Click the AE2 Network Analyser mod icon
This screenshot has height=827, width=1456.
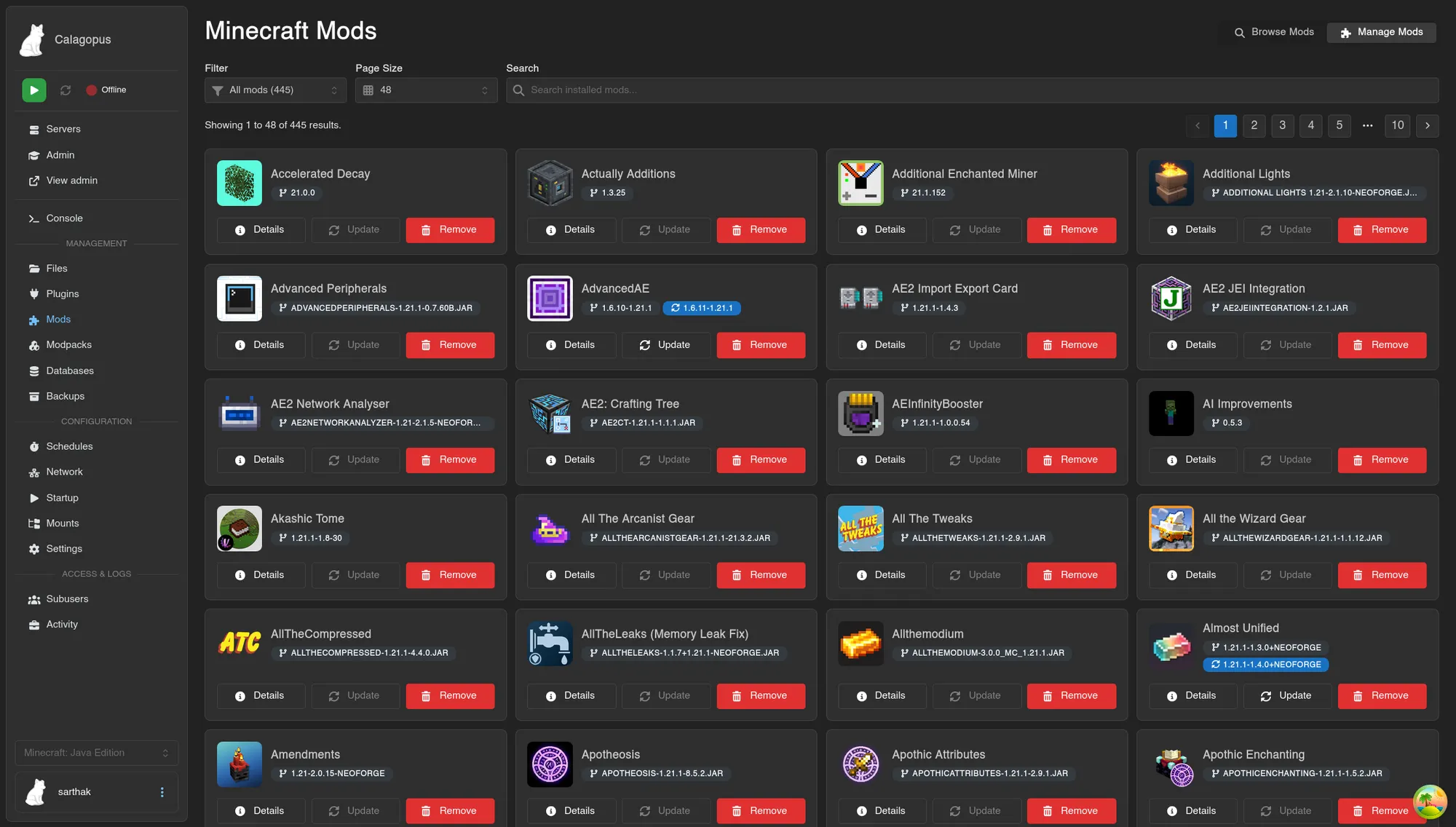click(240, 413)
